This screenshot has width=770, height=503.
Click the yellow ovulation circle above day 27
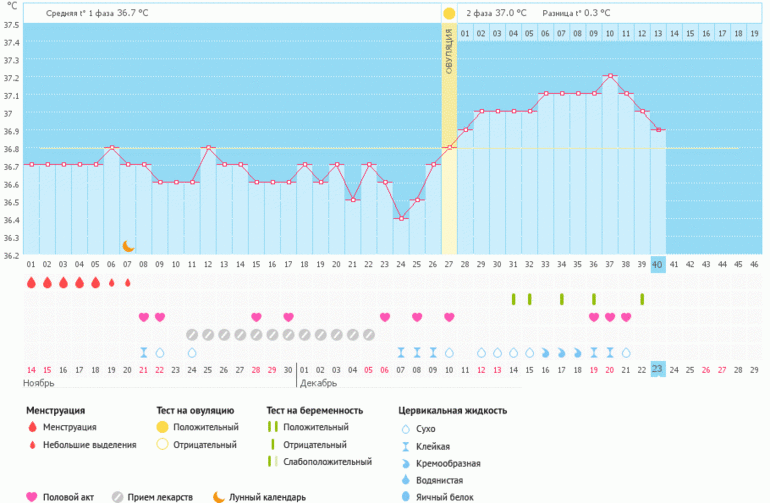tap(449, 14)
